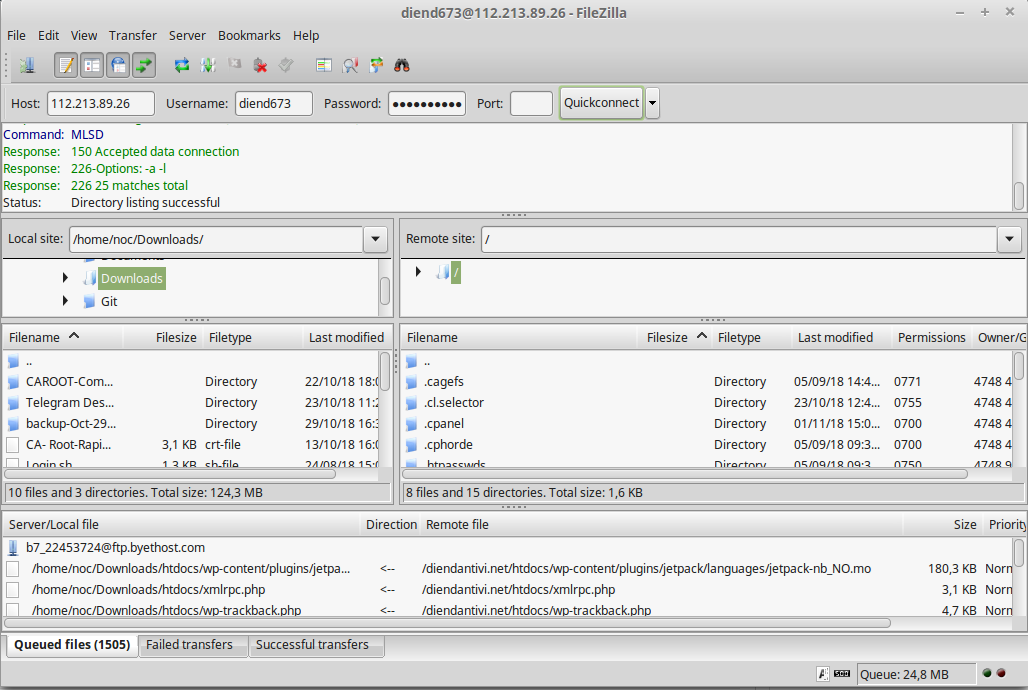Toggle the transfer queue display
Screen dimensions: 1028x690
tap(144, 65)
